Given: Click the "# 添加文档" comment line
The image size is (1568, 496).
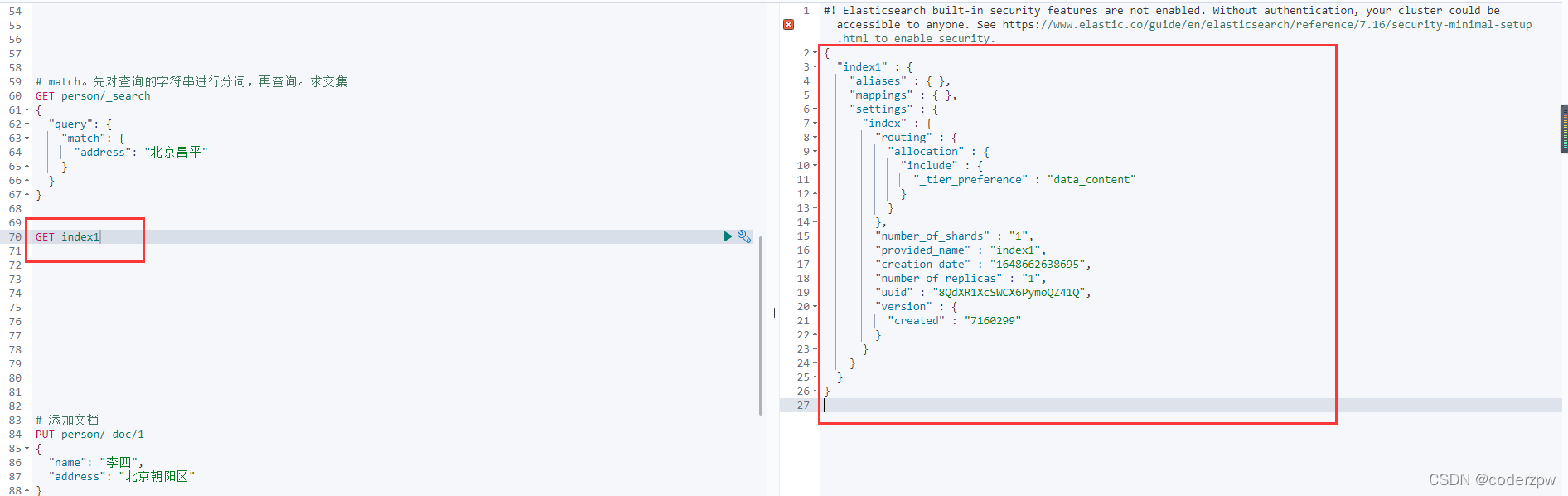Looking at the screenshot, I should [67, 421].
